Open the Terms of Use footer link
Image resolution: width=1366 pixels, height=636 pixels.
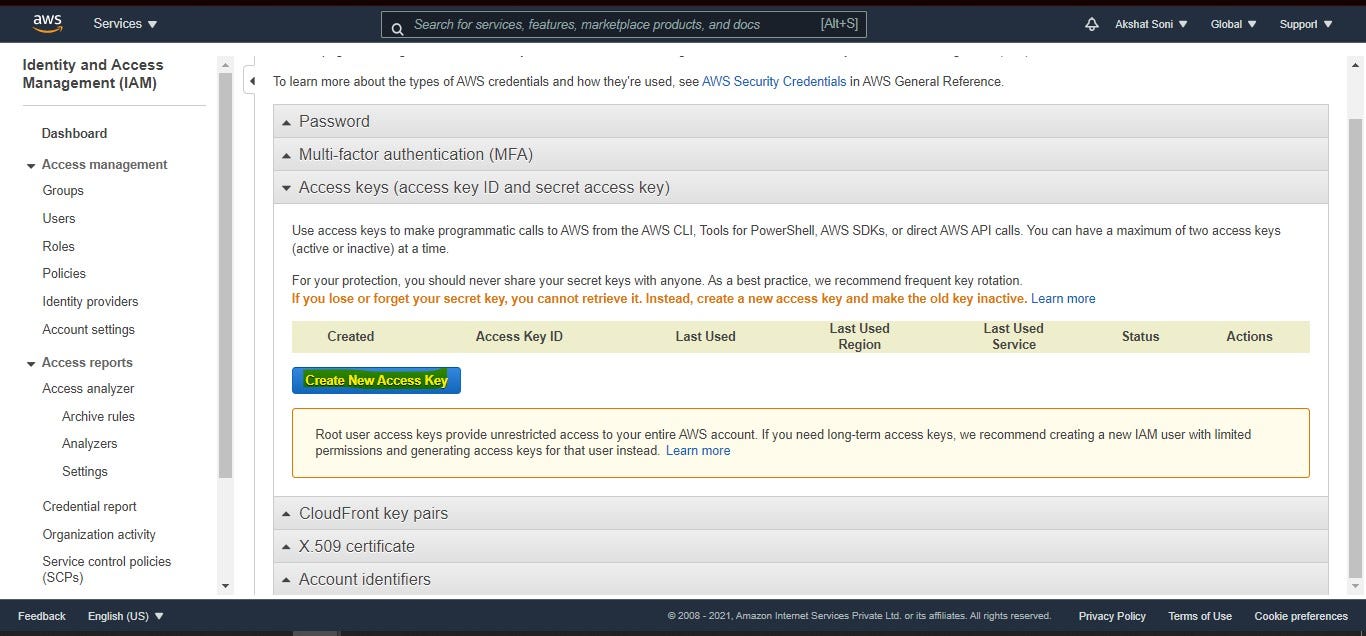coord(1200,616)
